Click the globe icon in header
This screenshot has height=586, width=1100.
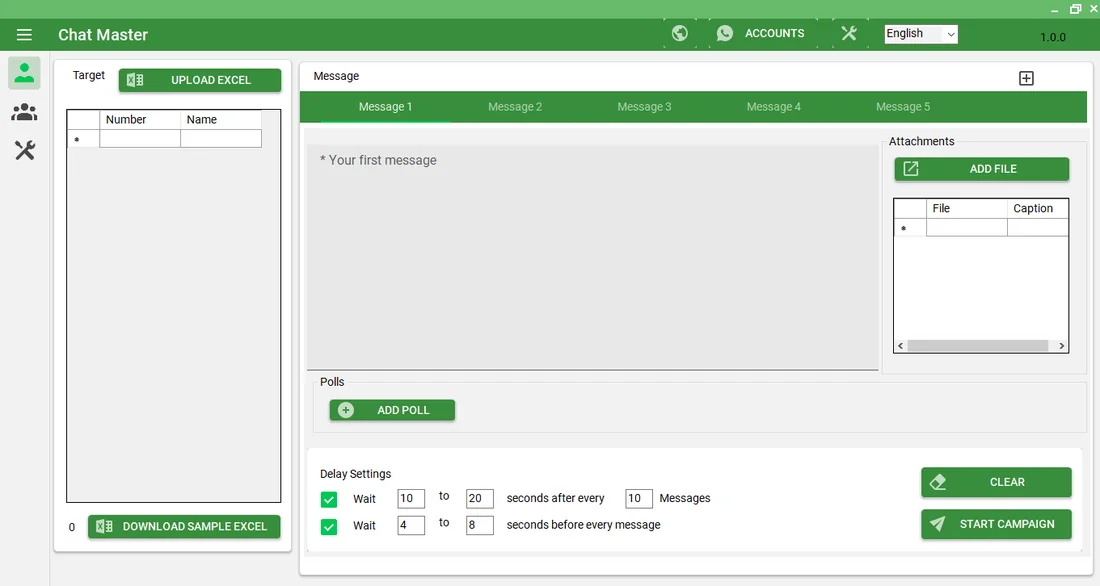[x=679, y=33]
